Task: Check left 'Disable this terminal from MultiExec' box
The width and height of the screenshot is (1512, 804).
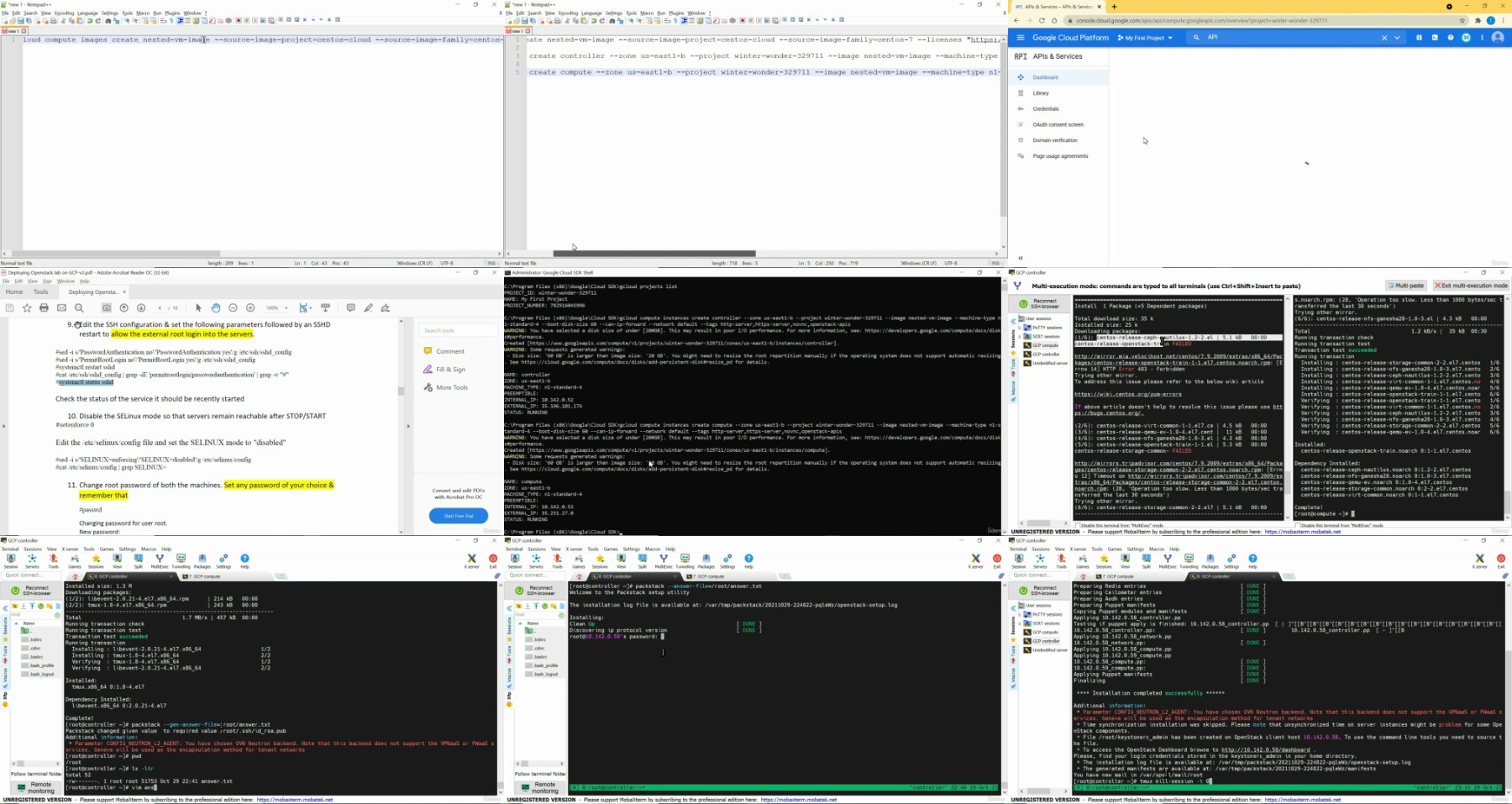Action: [1078, 526]
